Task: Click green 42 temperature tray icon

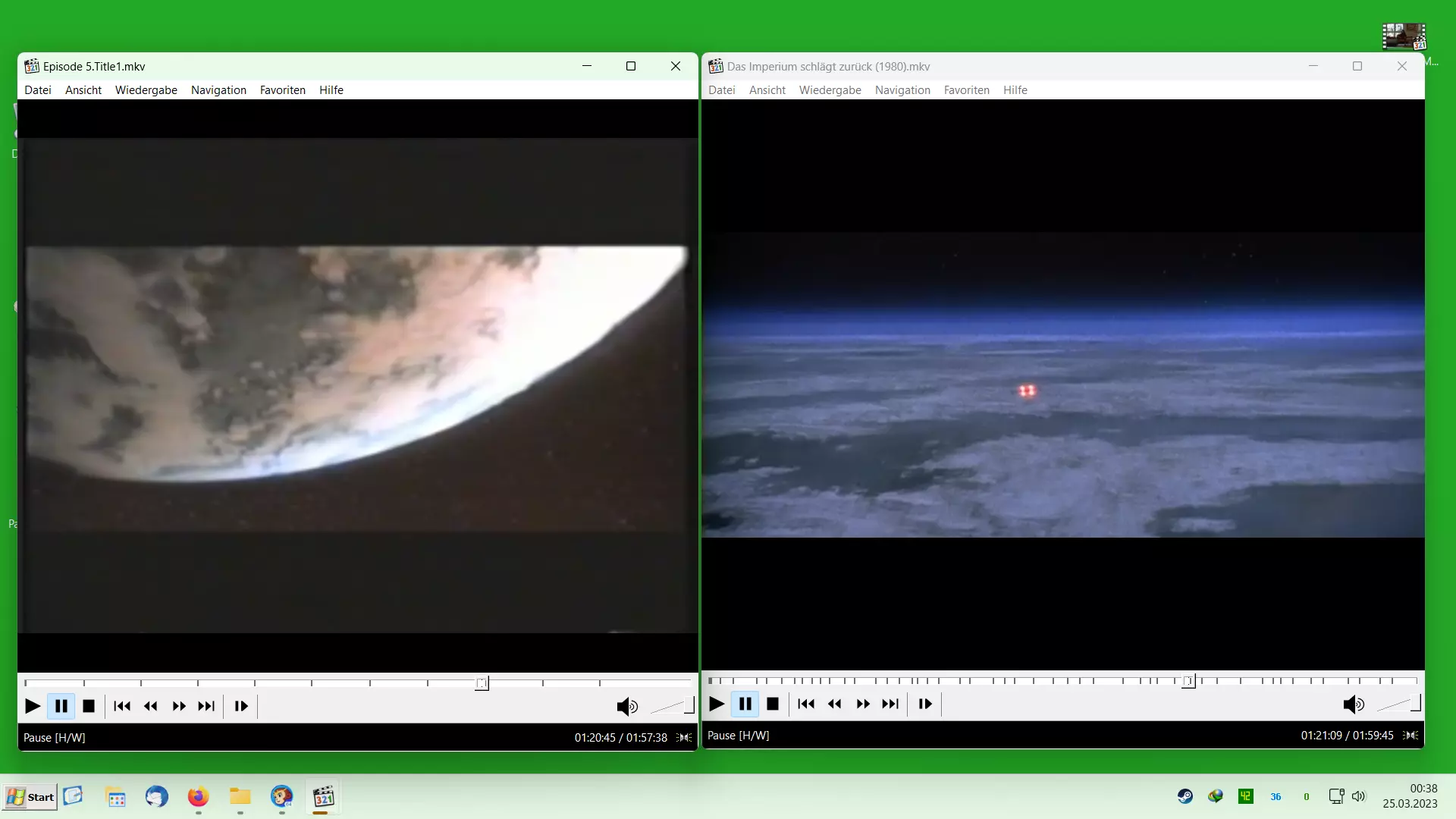Action: [1246, 796]
